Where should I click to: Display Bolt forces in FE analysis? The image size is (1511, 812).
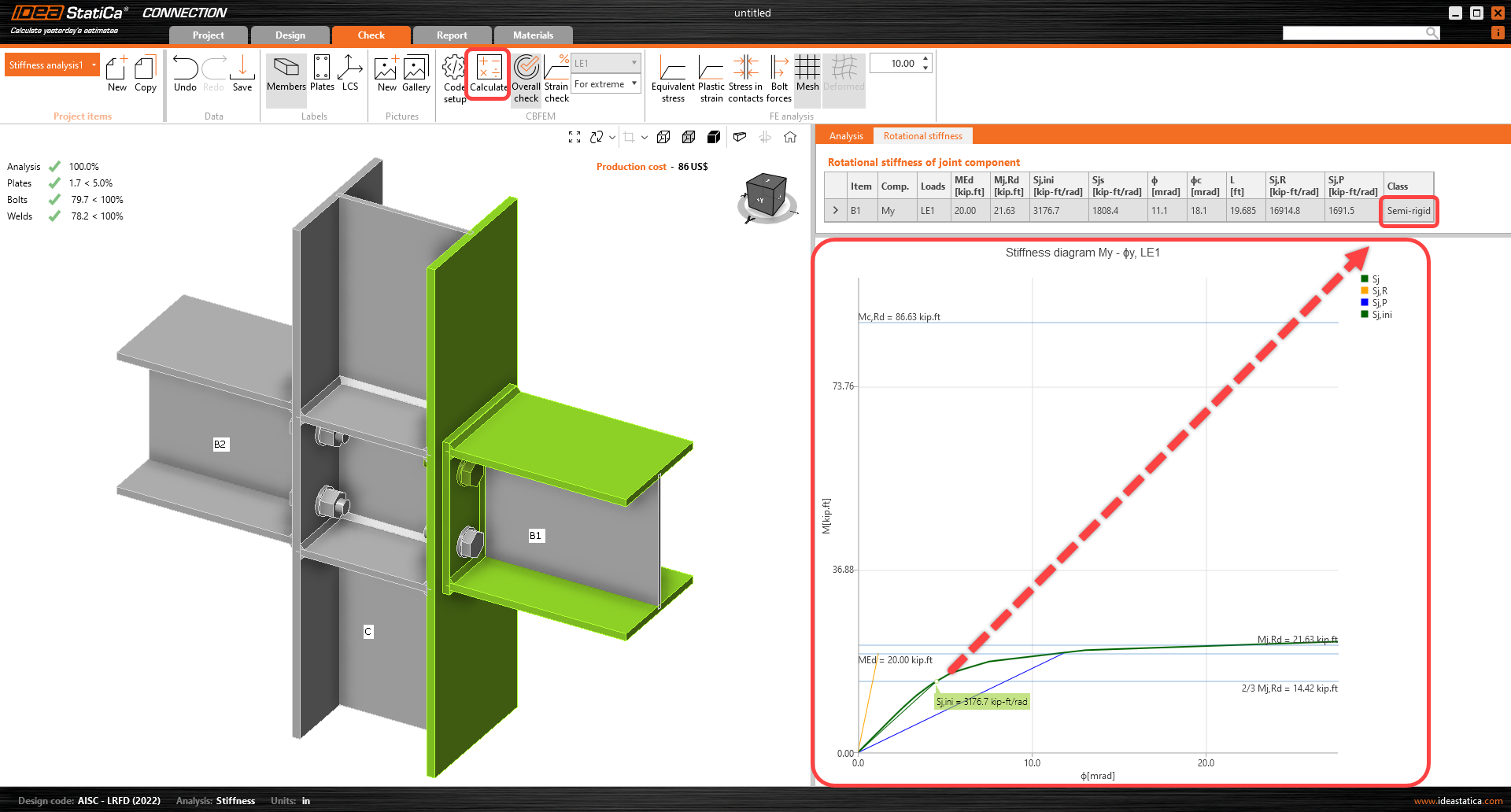tap(778, 79)
